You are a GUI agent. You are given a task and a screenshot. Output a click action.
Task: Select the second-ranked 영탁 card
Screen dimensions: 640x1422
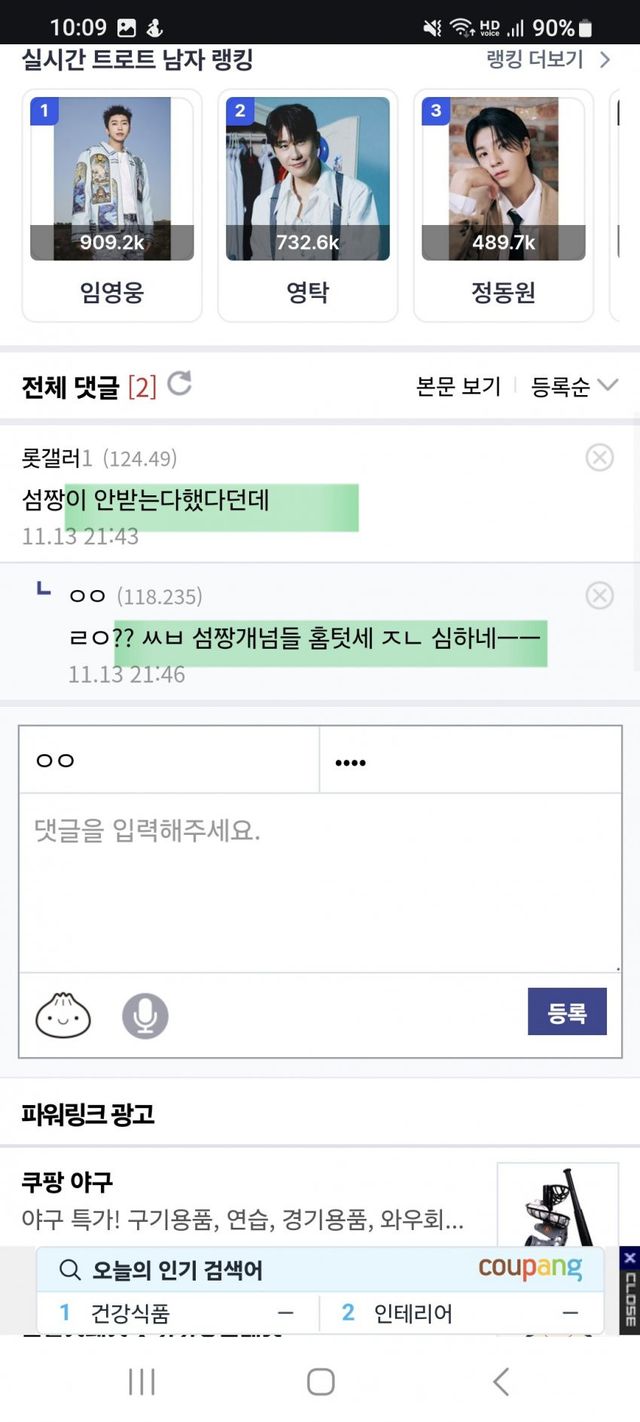pos(308,205)
